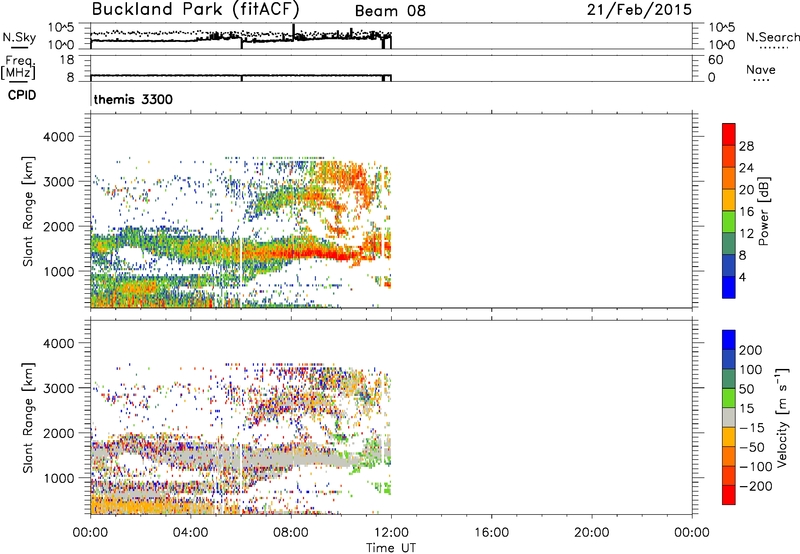
Task: Click the "Time UT" axis title
Action: [x=391, y=548]
